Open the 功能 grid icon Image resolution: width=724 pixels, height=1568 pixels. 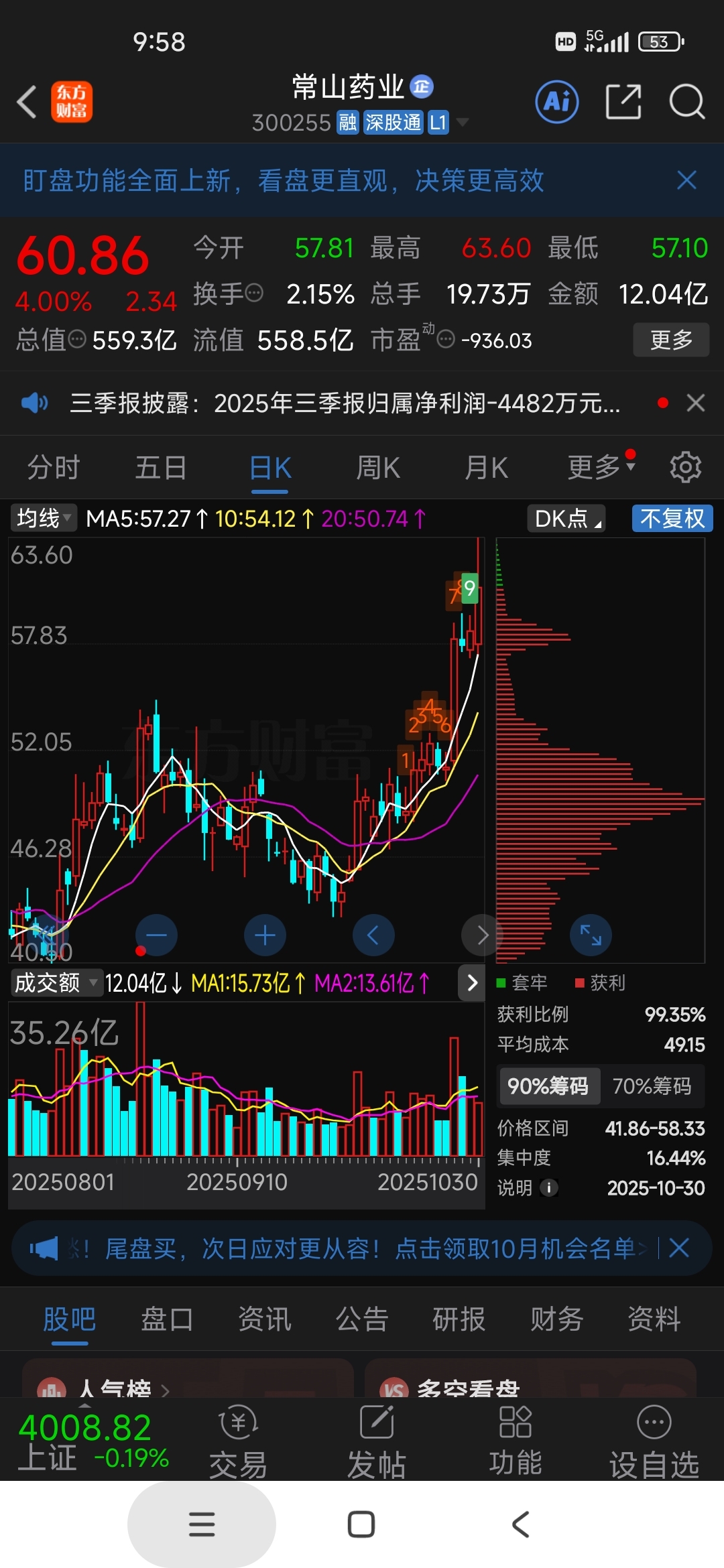pos(516,1441)
